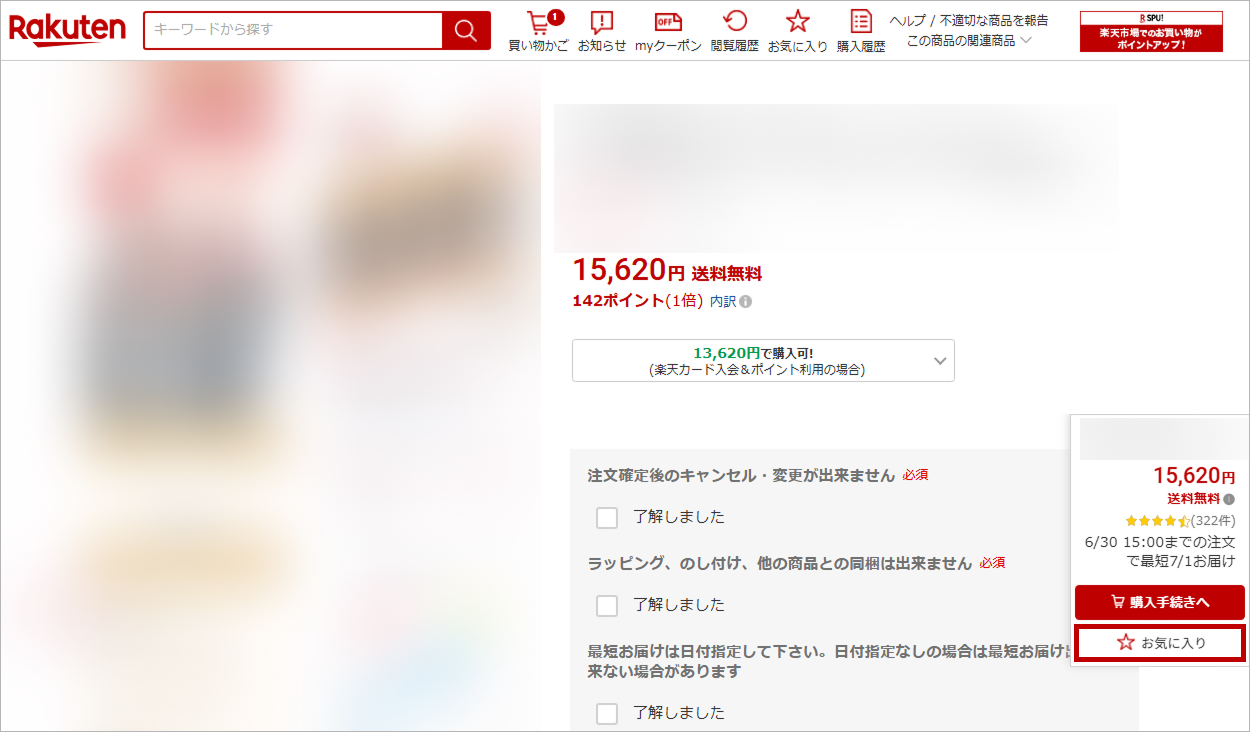Open favorites star (お気に入り) in header
This screenshot has height=732, width=1250.
coord(797,32)
